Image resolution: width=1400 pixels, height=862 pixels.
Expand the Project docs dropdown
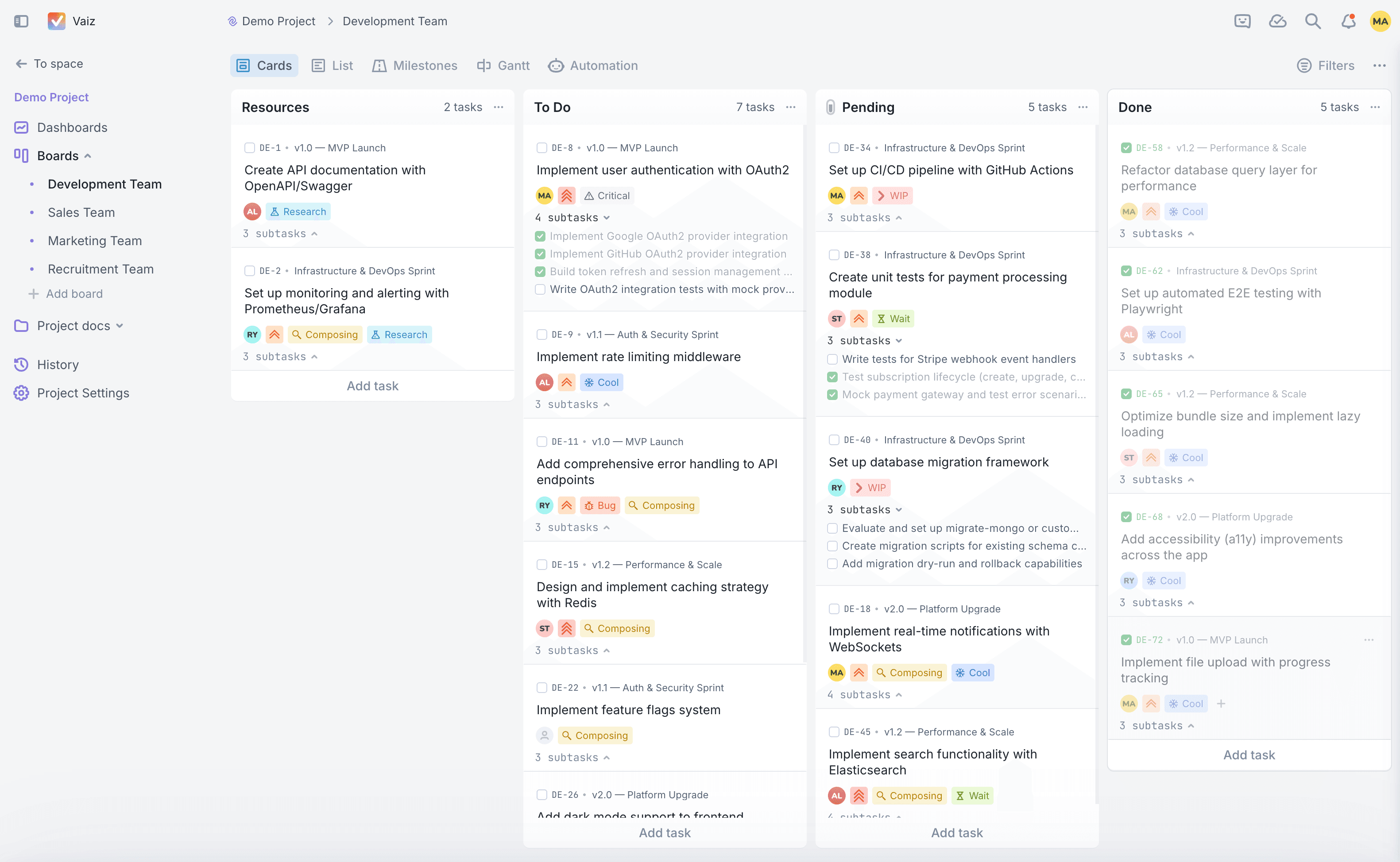pos(120,326)
